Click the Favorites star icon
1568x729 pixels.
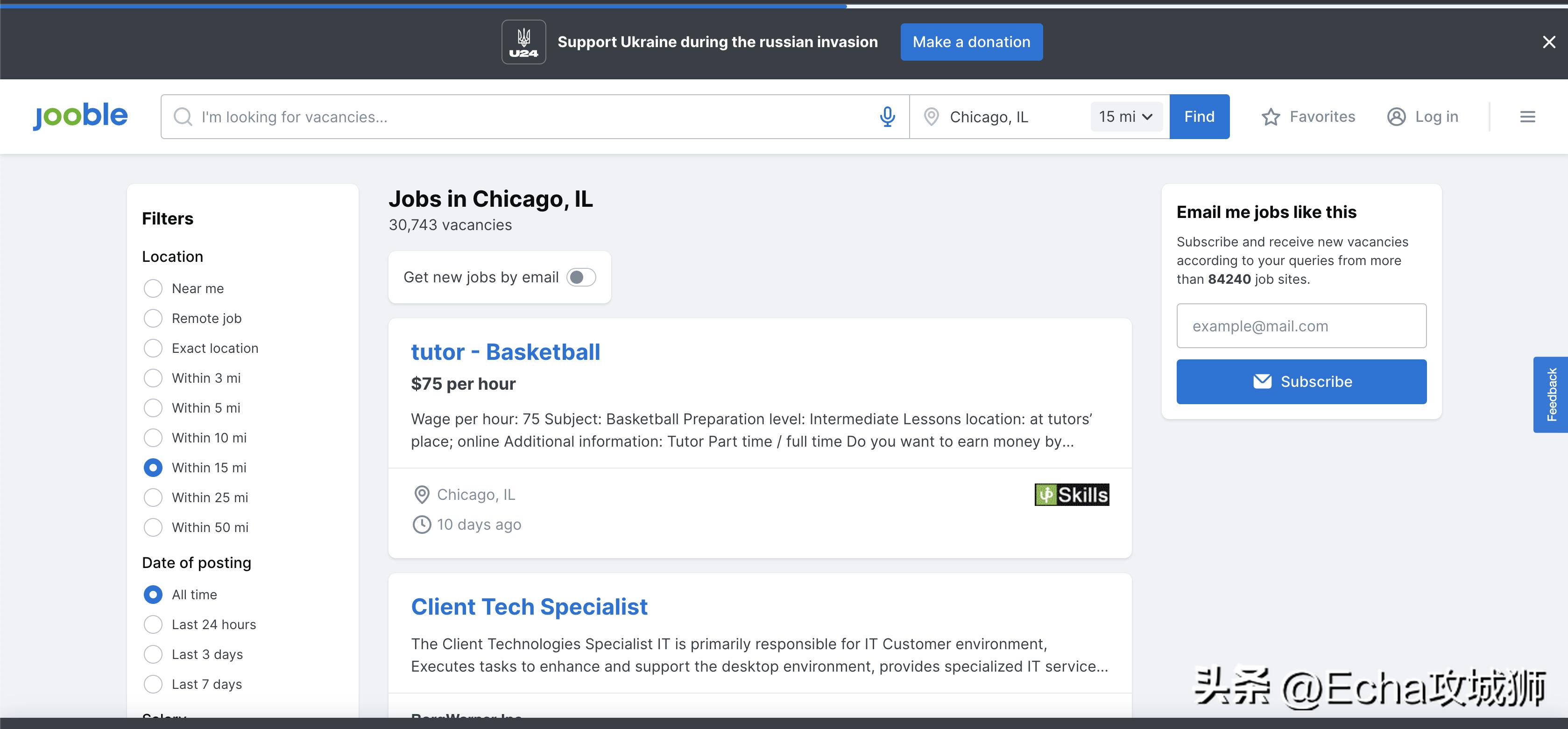pyautogui.click(x=1271, y=117)
